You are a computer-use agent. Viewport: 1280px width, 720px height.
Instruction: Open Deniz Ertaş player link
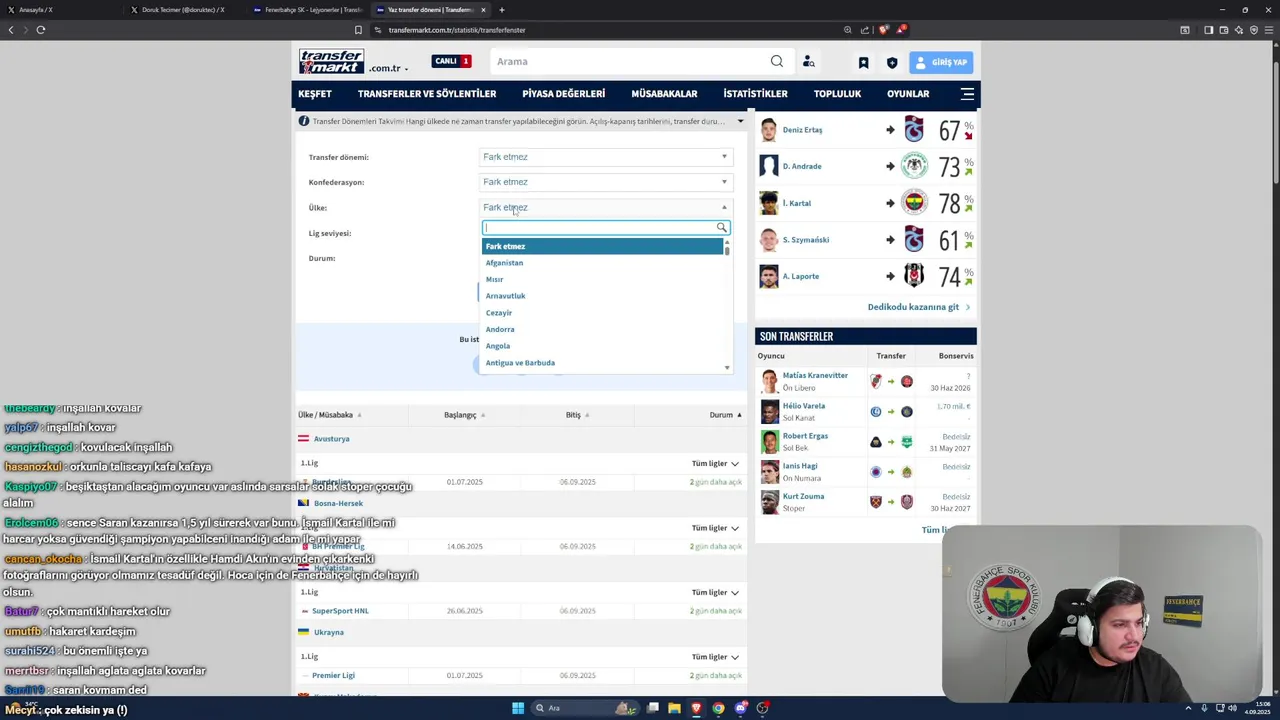(802, 130)
